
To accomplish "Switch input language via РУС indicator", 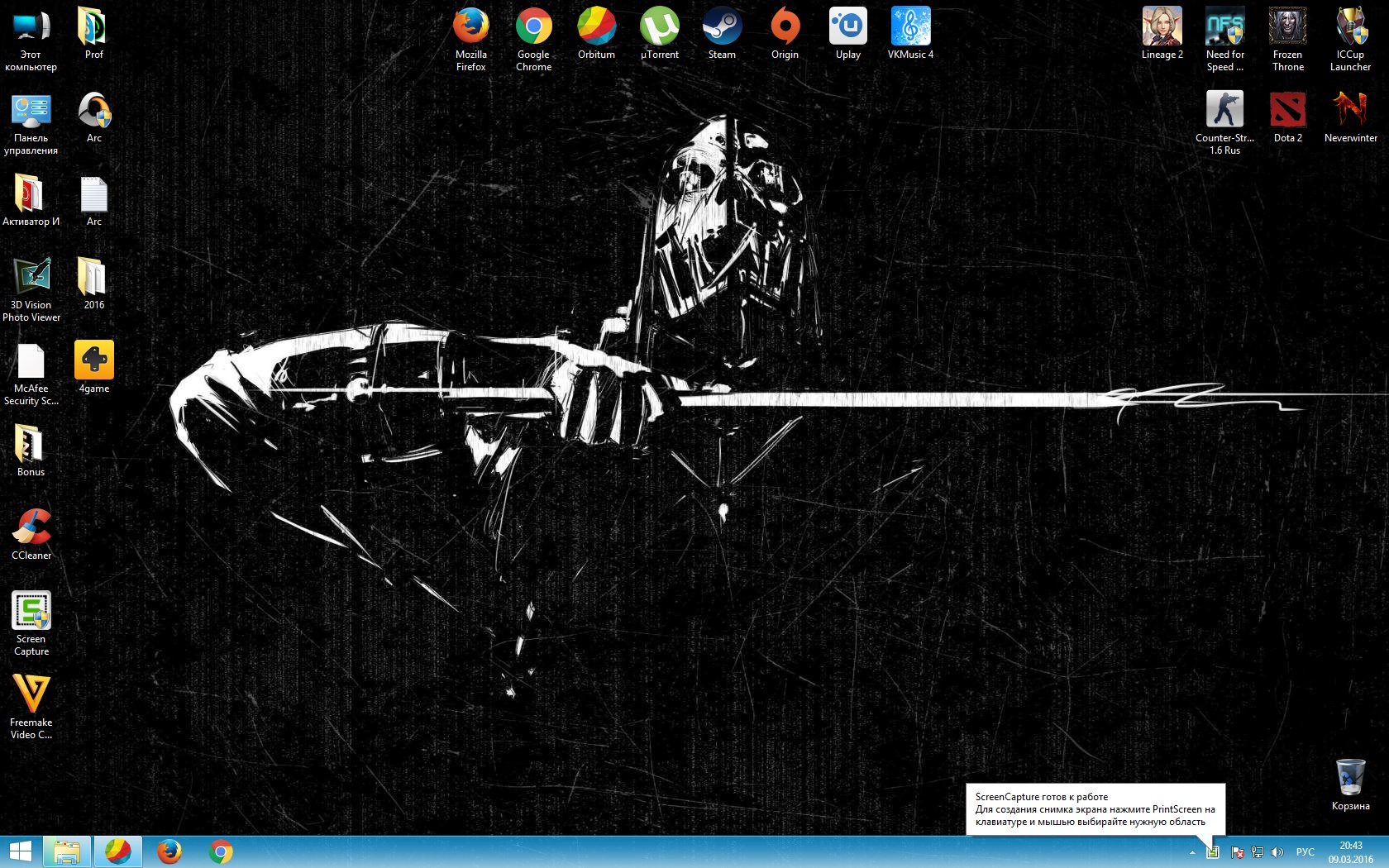I will [x=1305, y=852].
